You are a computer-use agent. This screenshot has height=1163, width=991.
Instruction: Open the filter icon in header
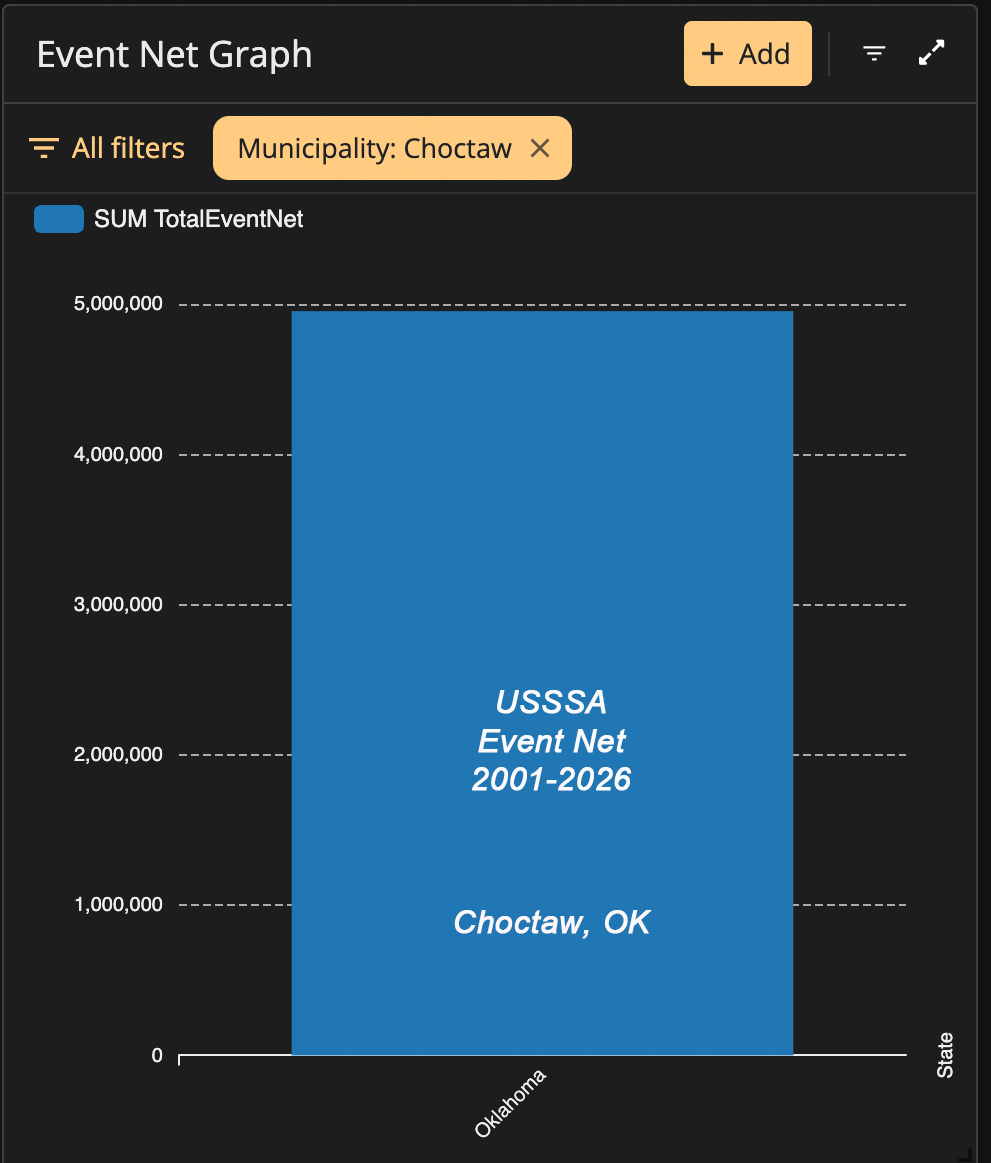(x=874, y=53)
